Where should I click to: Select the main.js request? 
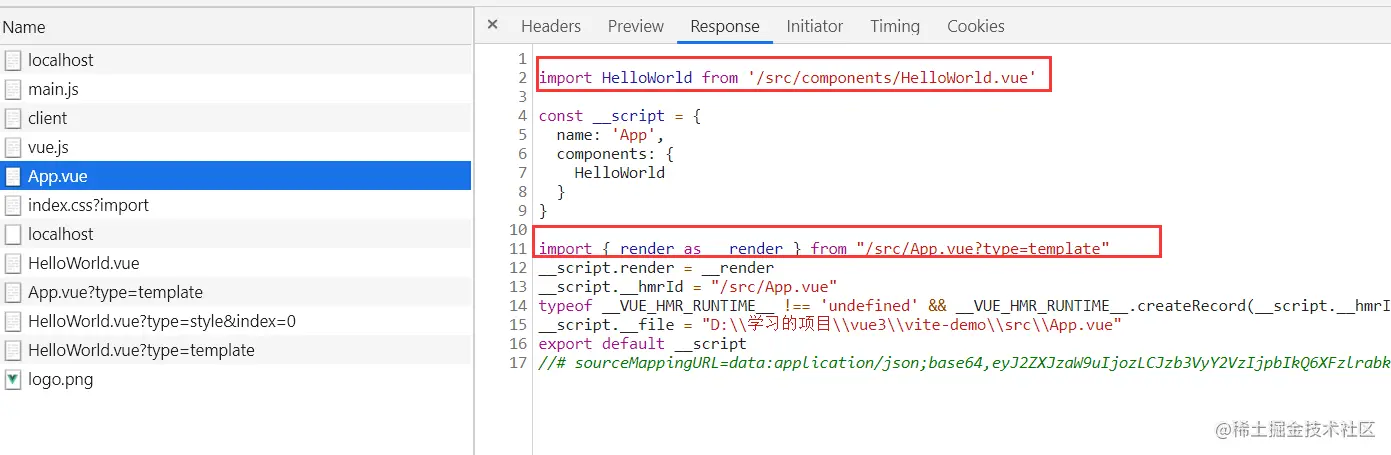(x=236, y=89)
